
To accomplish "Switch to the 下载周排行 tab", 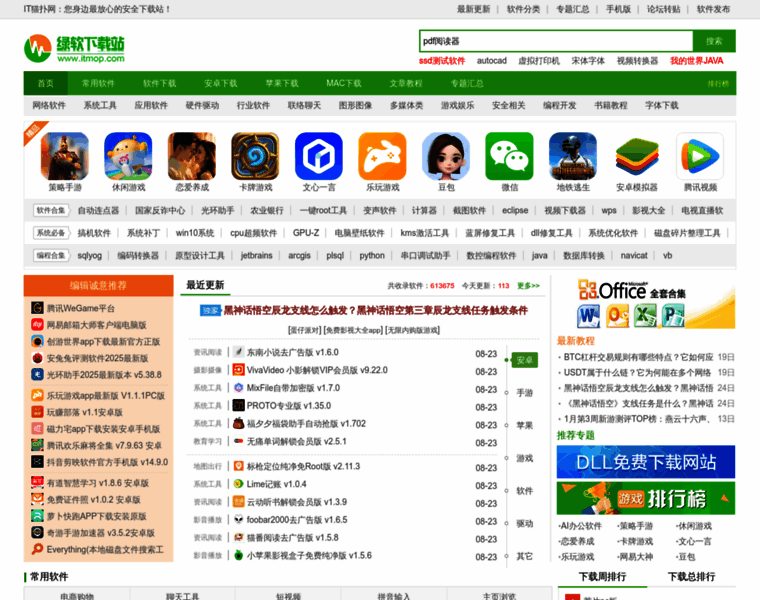I will click(602, 577).
